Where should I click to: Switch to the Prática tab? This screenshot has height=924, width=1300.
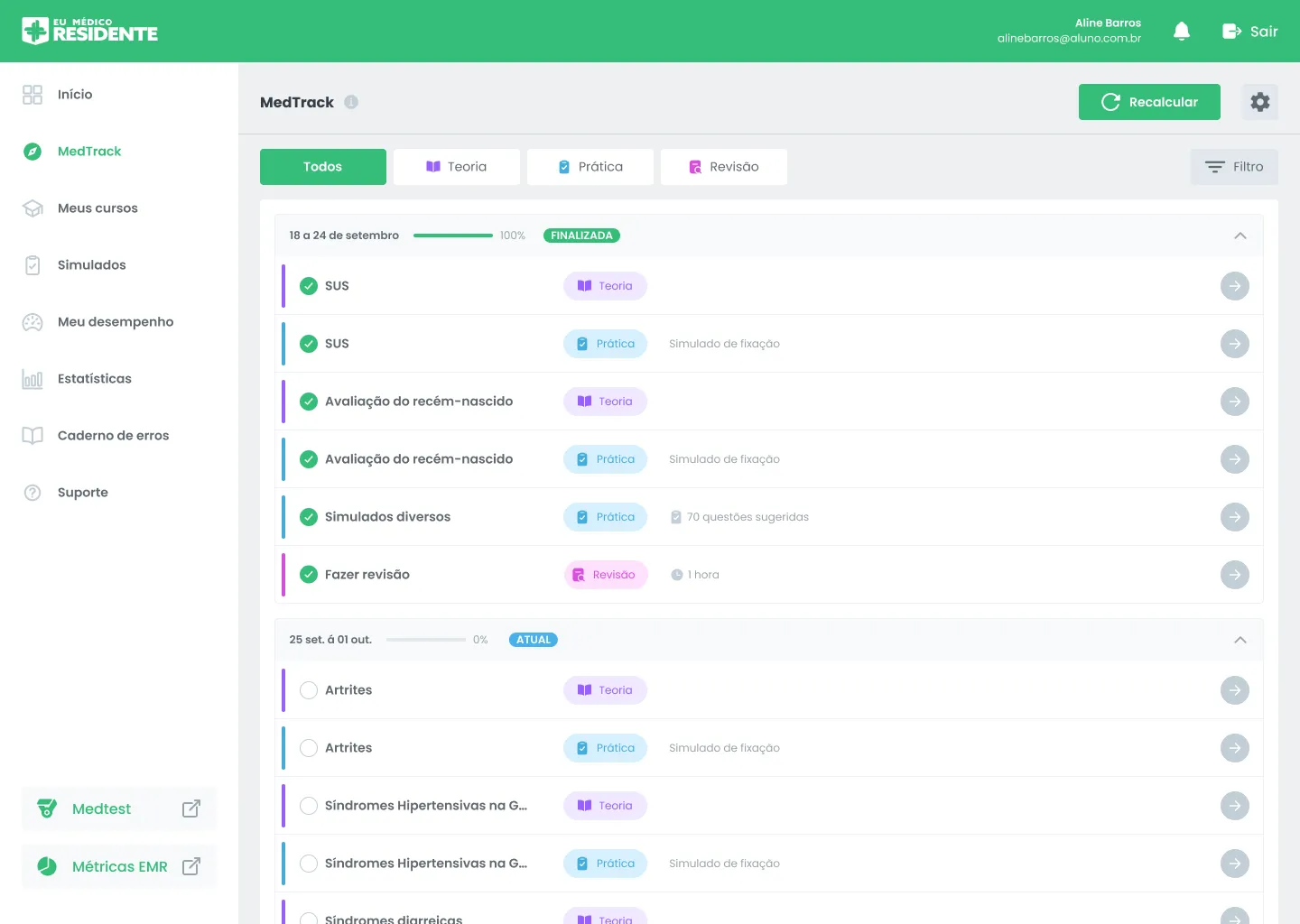click(x=590, y=167)
